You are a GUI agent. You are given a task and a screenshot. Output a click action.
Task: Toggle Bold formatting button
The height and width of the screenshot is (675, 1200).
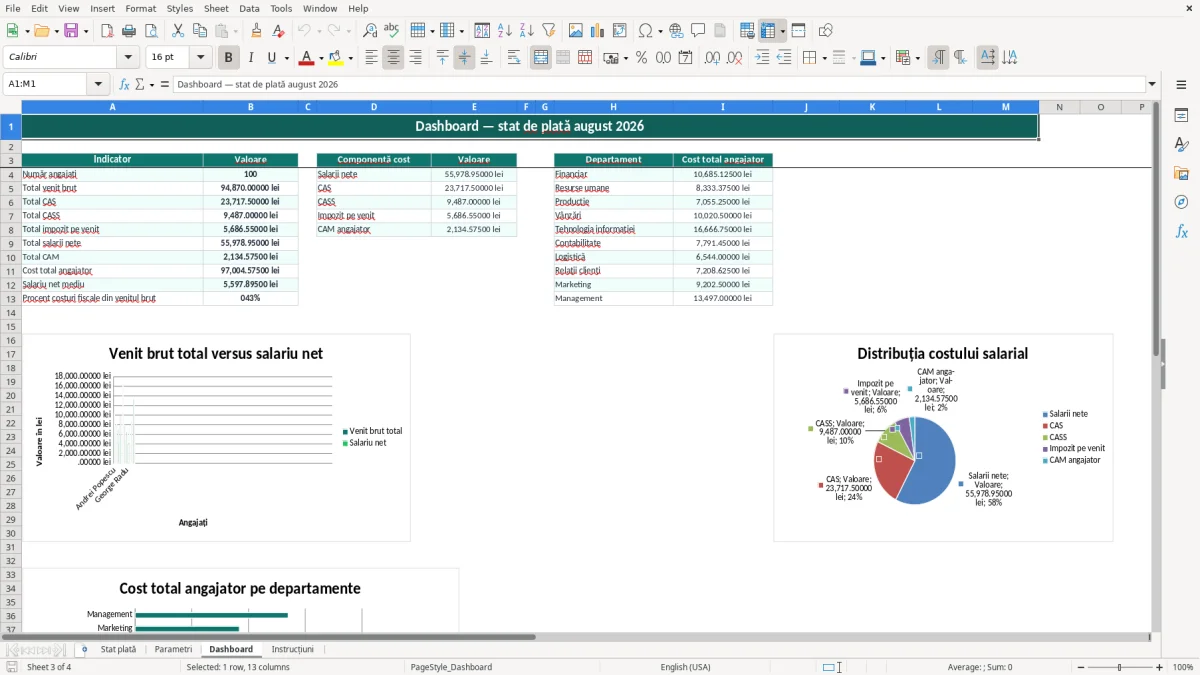[x=229, y=58]
